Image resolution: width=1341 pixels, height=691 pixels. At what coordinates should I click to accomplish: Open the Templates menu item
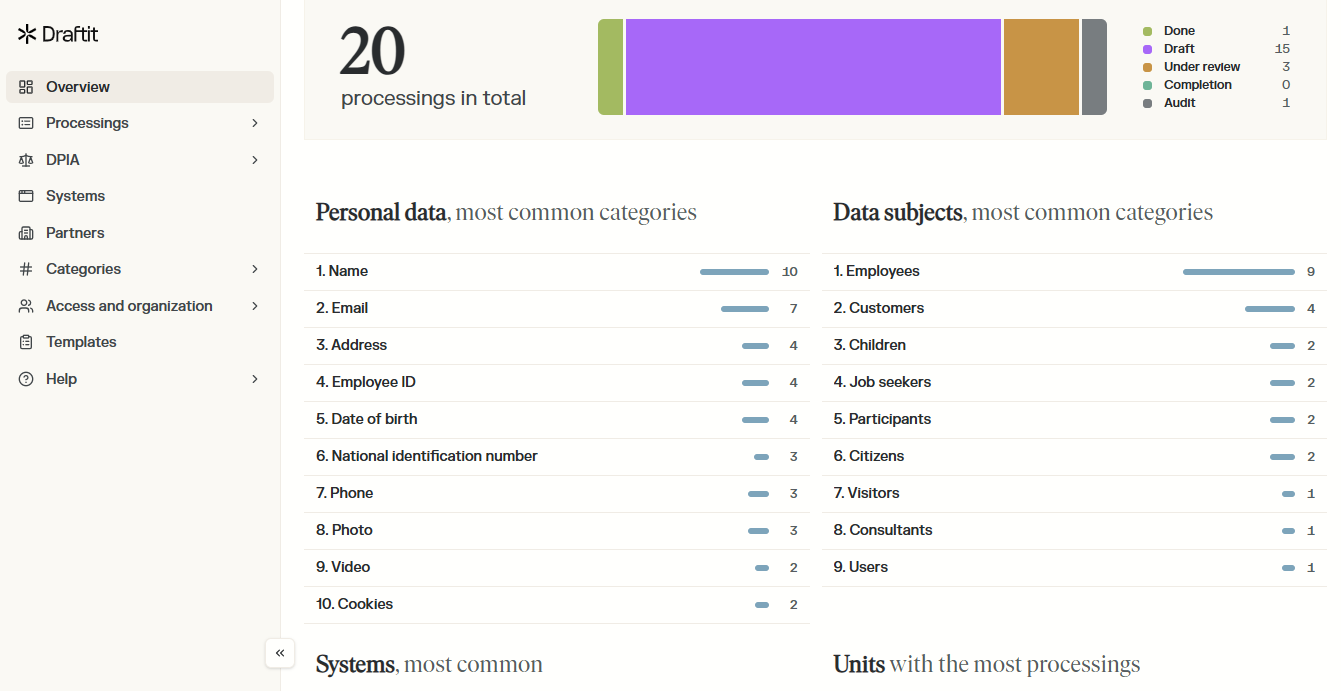81,342
